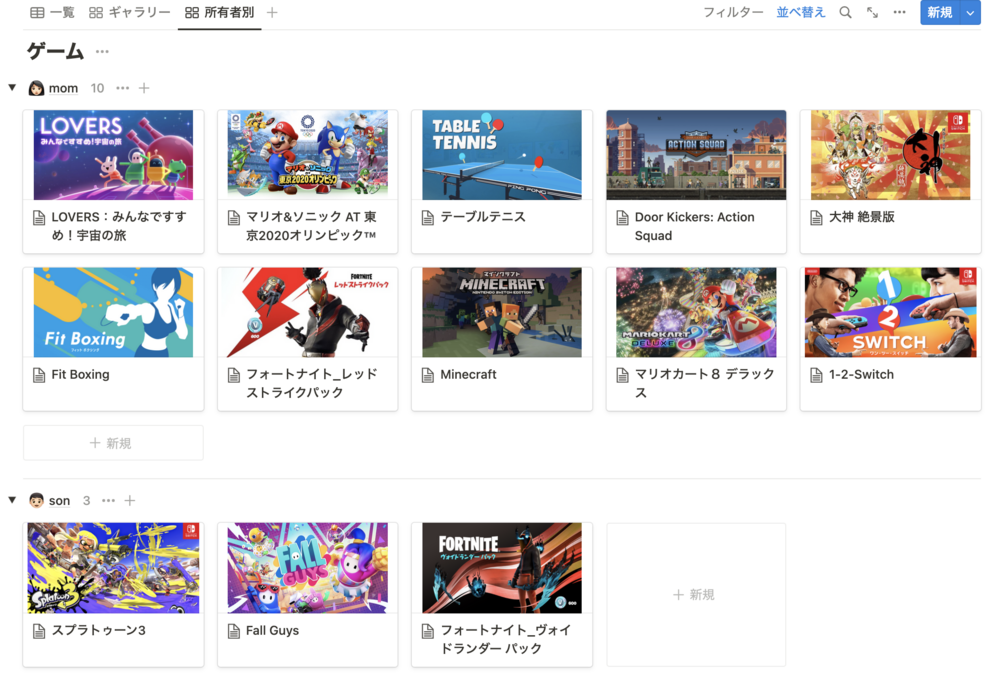The image size is (1005, 681).
Task: Click + 新規 below mom group cards
Action: [113, 442]
